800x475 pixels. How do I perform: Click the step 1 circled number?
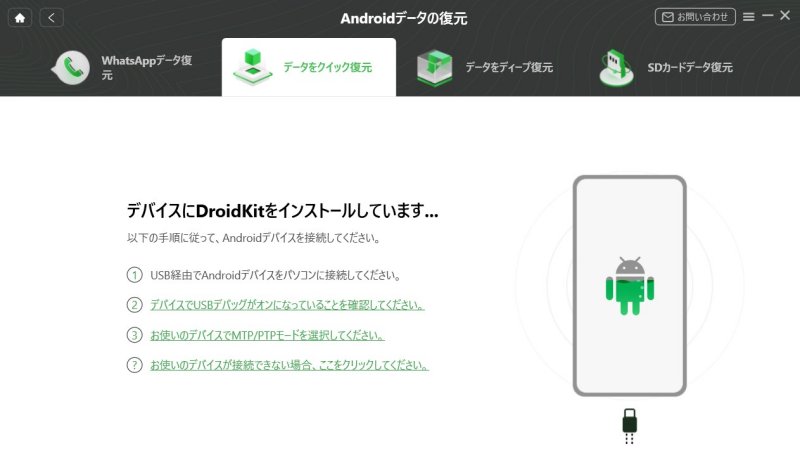click(x=134, y=275)
